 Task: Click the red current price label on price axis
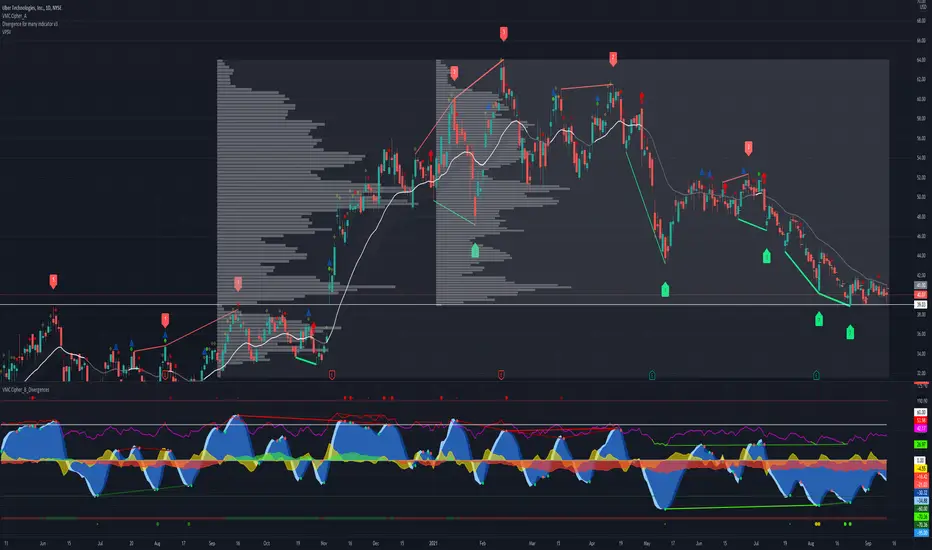[x=920, y=294]
